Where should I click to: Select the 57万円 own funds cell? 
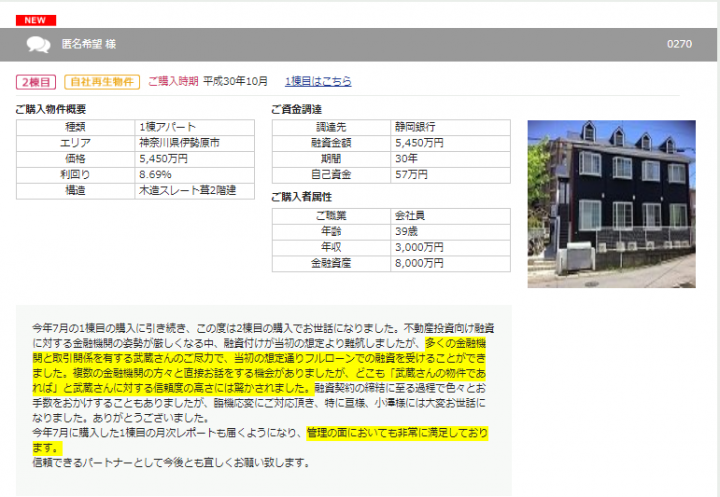click(x=450, y=175)
